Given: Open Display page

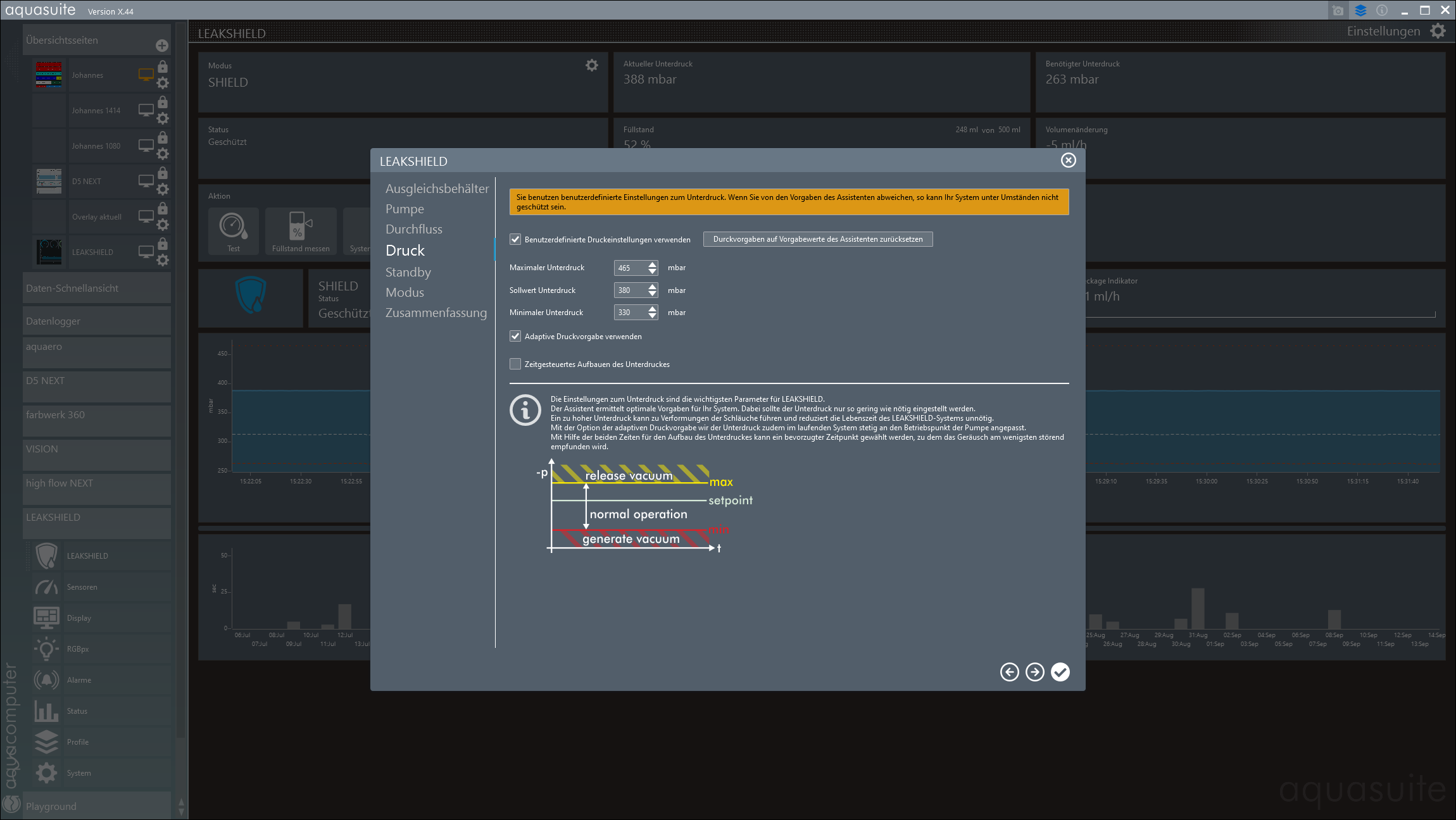Looking at the screenshot, I should pos(101,618).
